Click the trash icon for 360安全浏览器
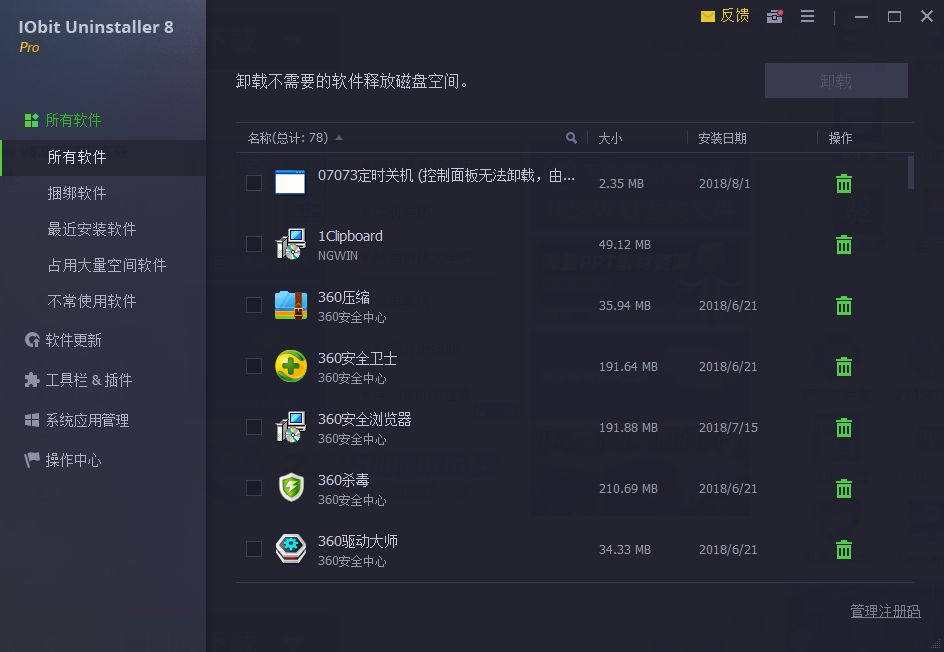This screenshot has width=944, height=652. [843, 427]
